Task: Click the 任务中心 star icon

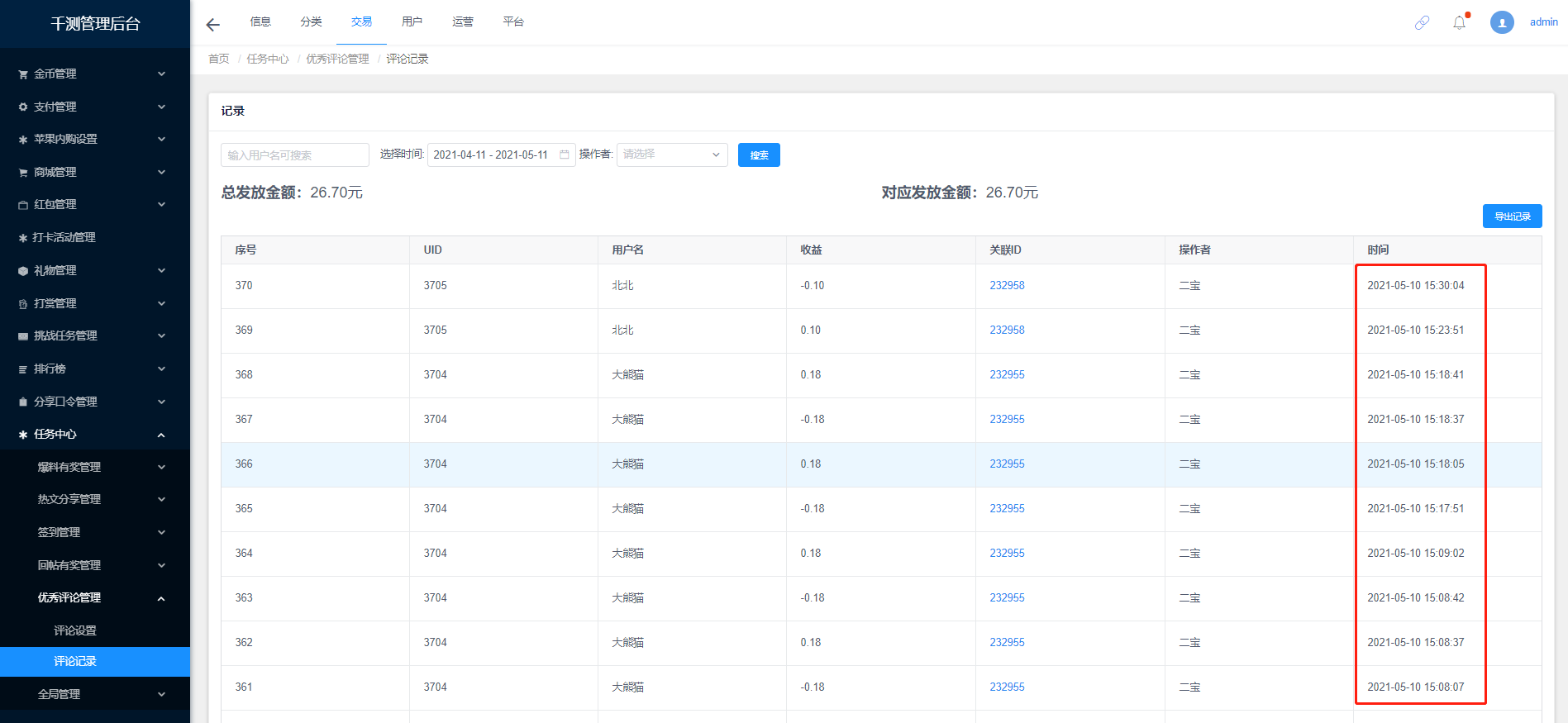Action: 23,435
